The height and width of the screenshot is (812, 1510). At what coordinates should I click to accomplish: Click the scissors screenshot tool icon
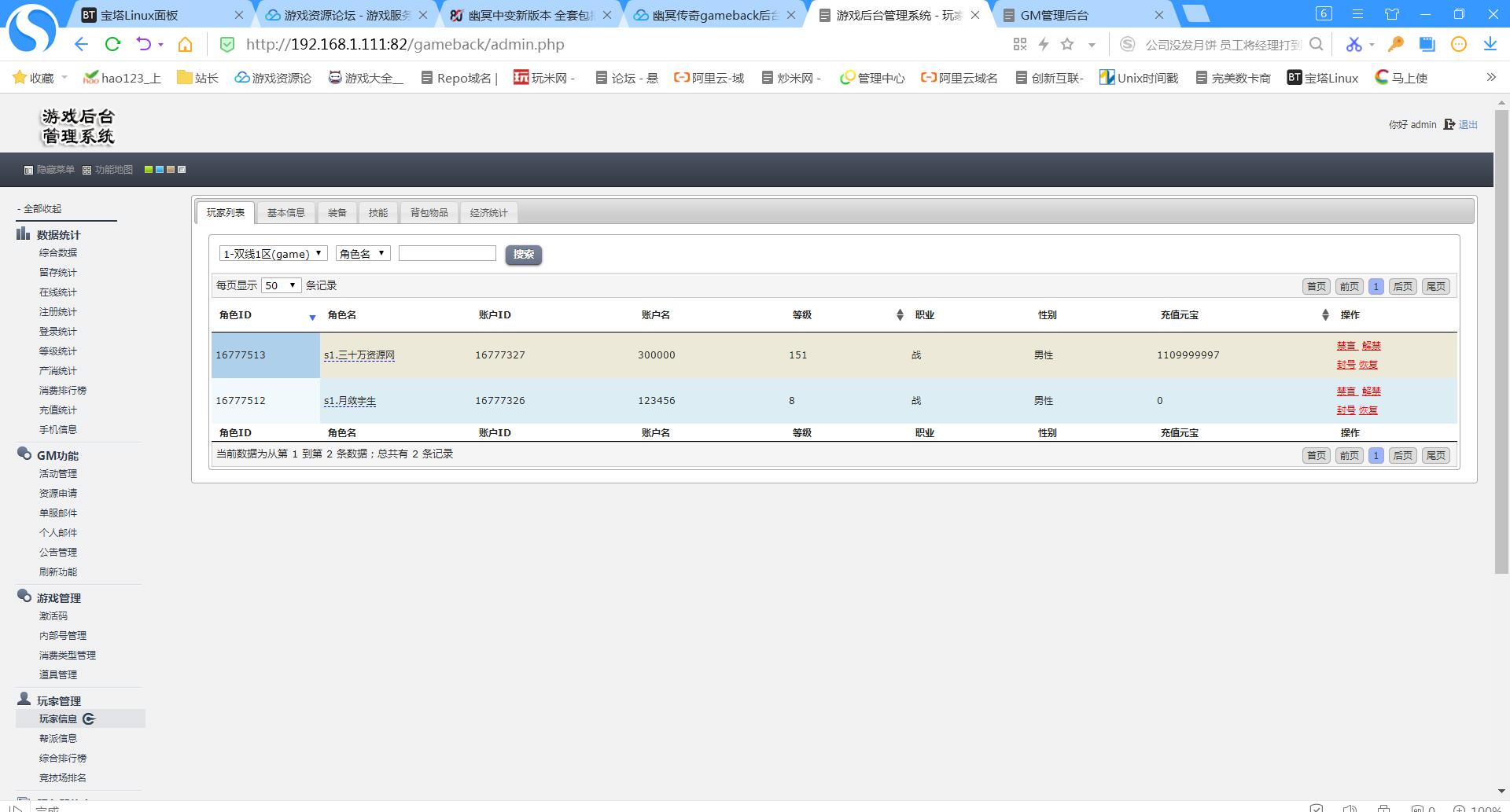point(1353,45)
